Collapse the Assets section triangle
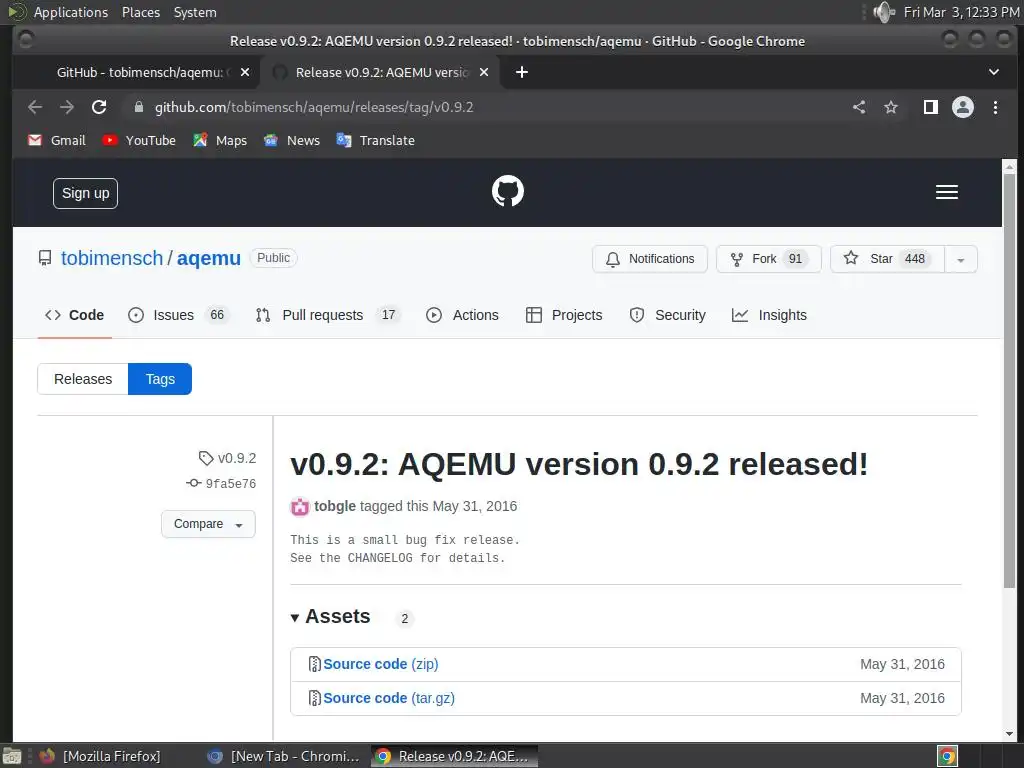 point(295,617)
